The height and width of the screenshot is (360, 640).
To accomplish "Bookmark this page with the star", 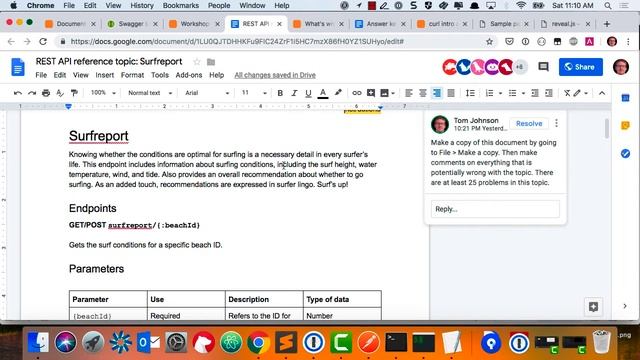I will (x=489, y=42).
